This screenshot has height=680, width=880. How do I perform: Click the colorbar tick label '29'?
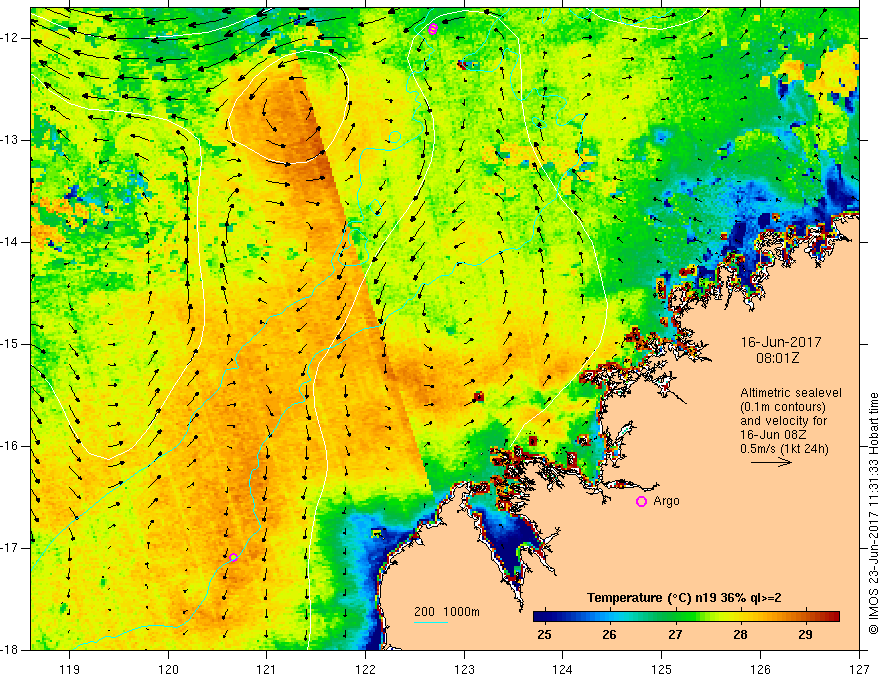805,635
